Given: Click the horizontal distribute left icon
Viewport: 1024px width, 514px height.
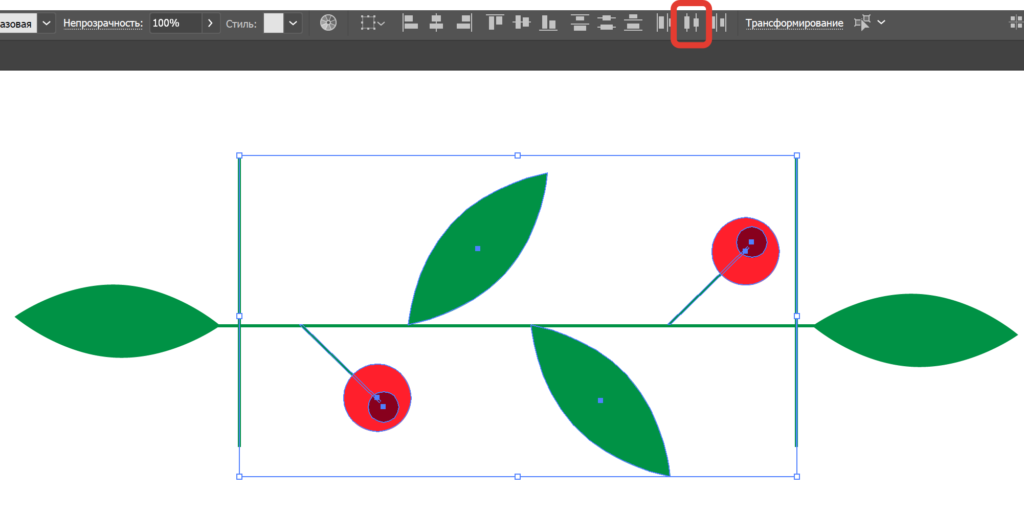Looking at the screenshot, I should click(663, 23).
